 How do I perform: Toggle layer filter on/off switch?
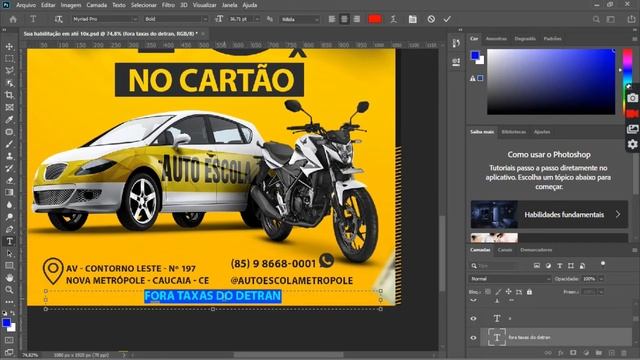coord(603,264)
